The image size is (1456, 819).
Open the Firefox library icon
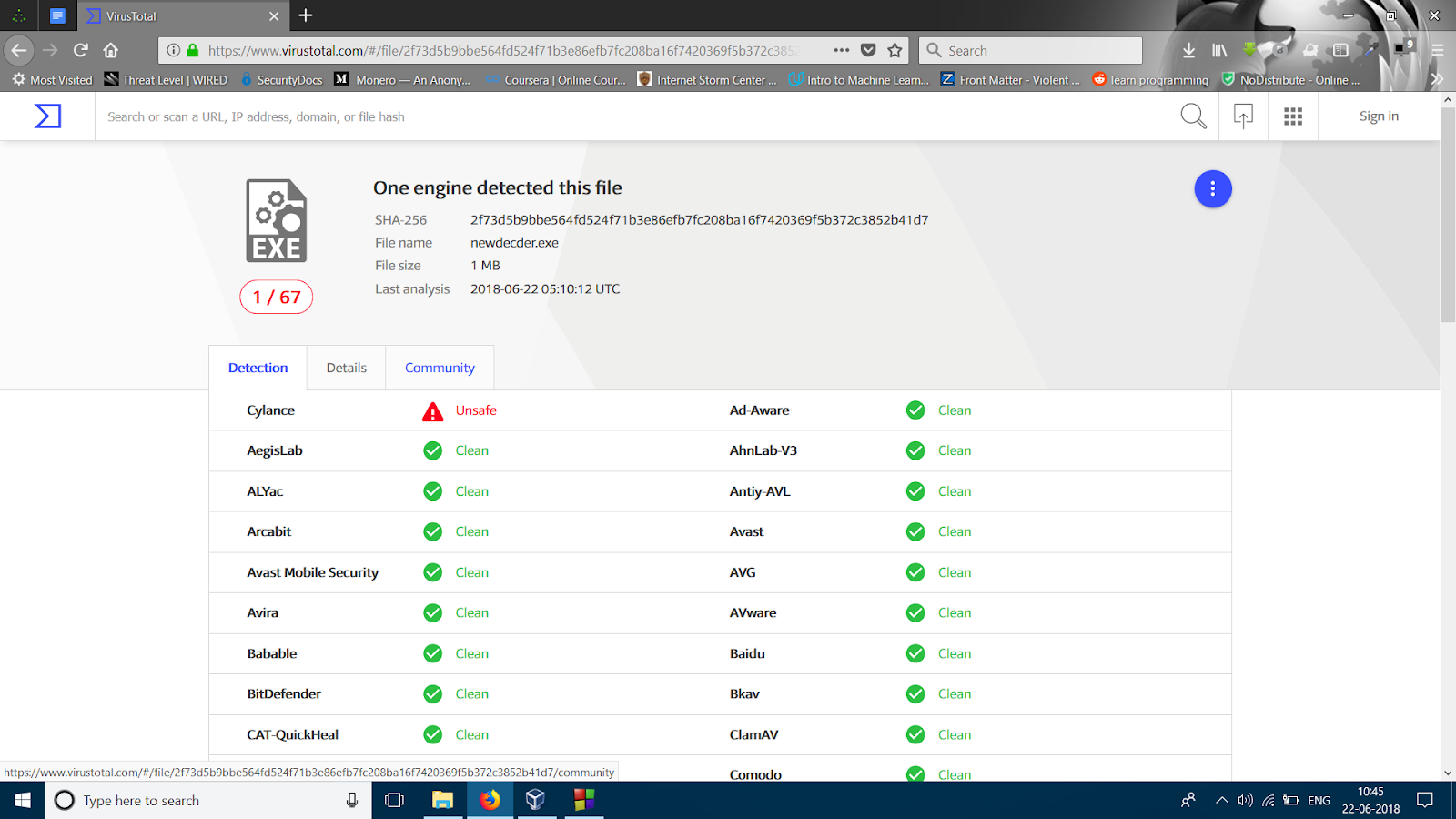click(1219, 50)
